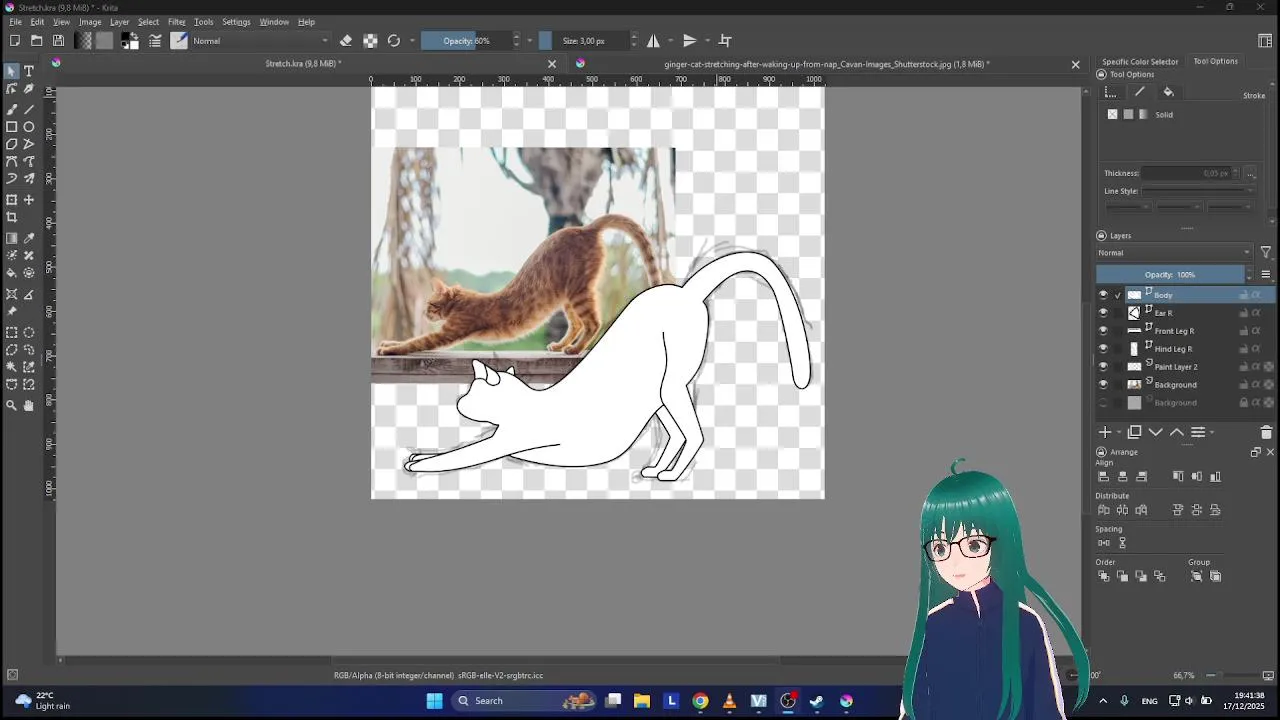1280x720 pixels.
Task: Open the Settings menu
Action: (236, 22)
